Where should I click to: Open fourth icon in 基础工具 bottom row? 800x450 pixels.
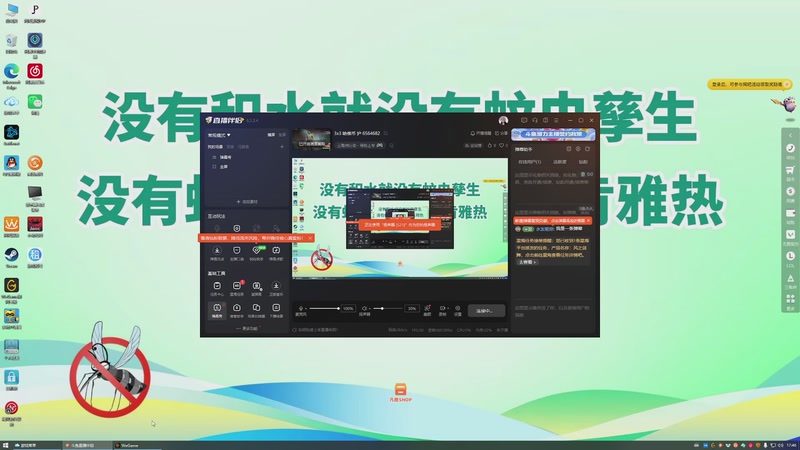(276, 310)
